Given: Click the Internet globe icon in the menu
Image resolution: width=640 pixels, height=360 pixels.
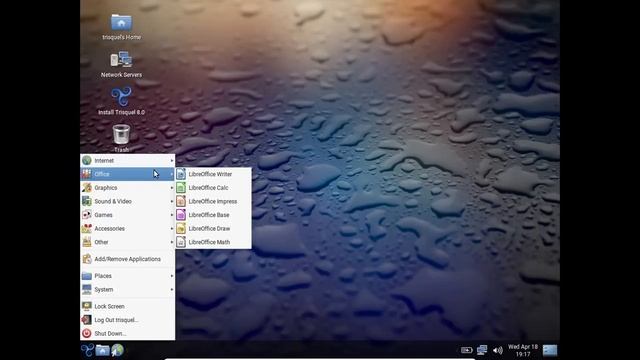Looking at the screenshot, I should coord(87,160).
